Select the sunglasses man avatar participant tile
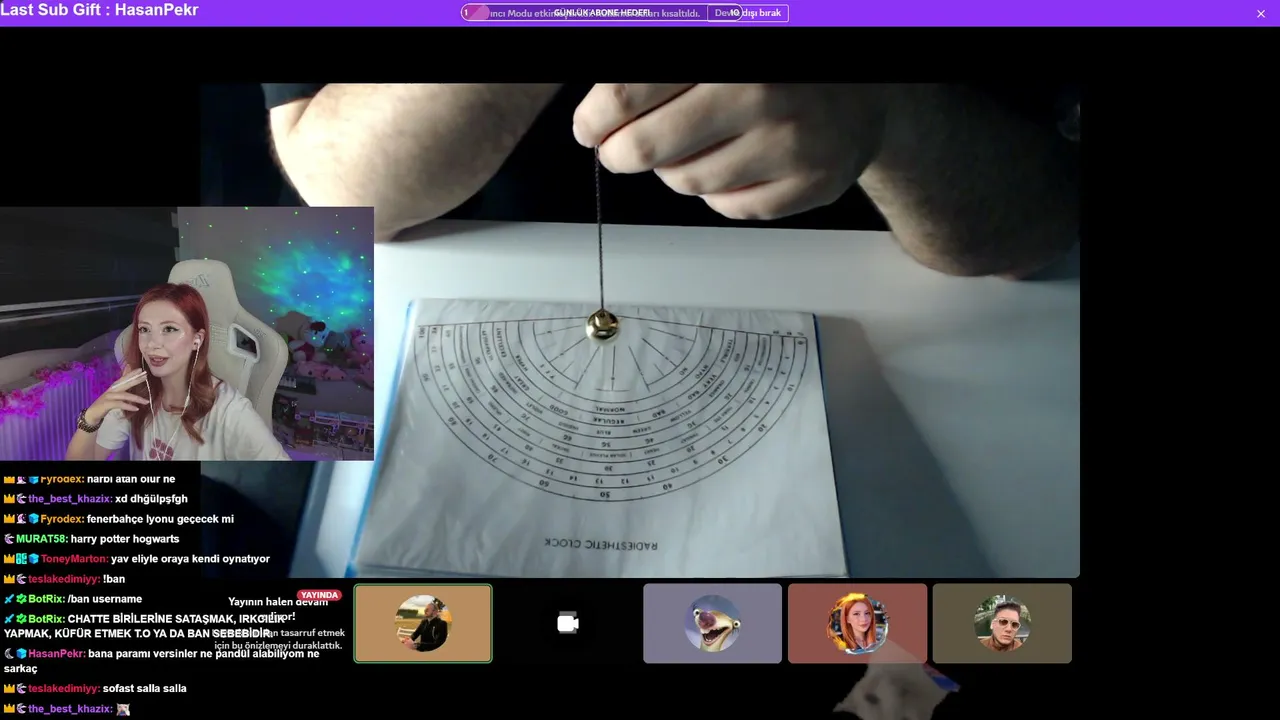 [x=1002, y=624]
